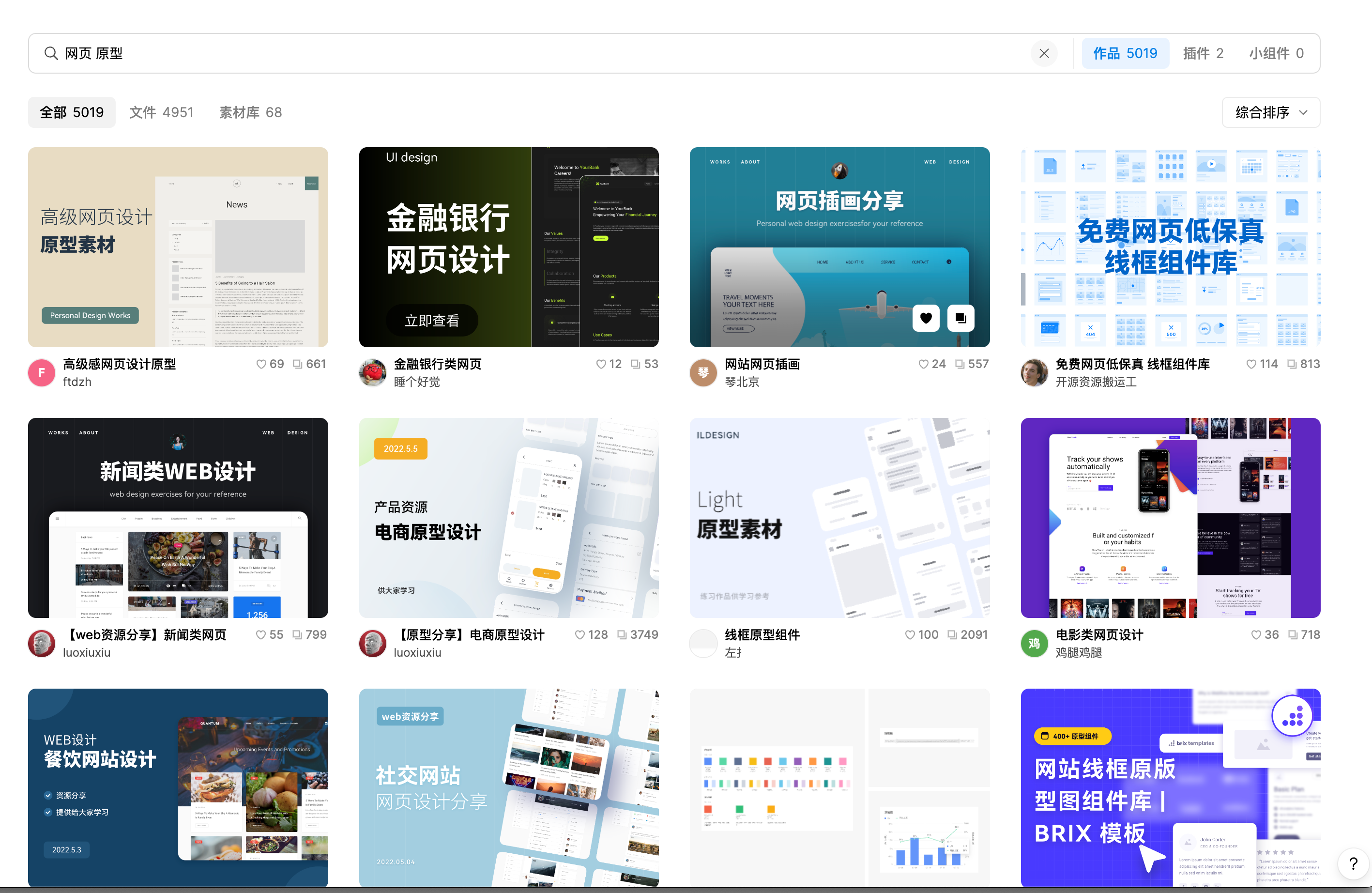Click the heart icon with 114 likes

click(1251, 364)
